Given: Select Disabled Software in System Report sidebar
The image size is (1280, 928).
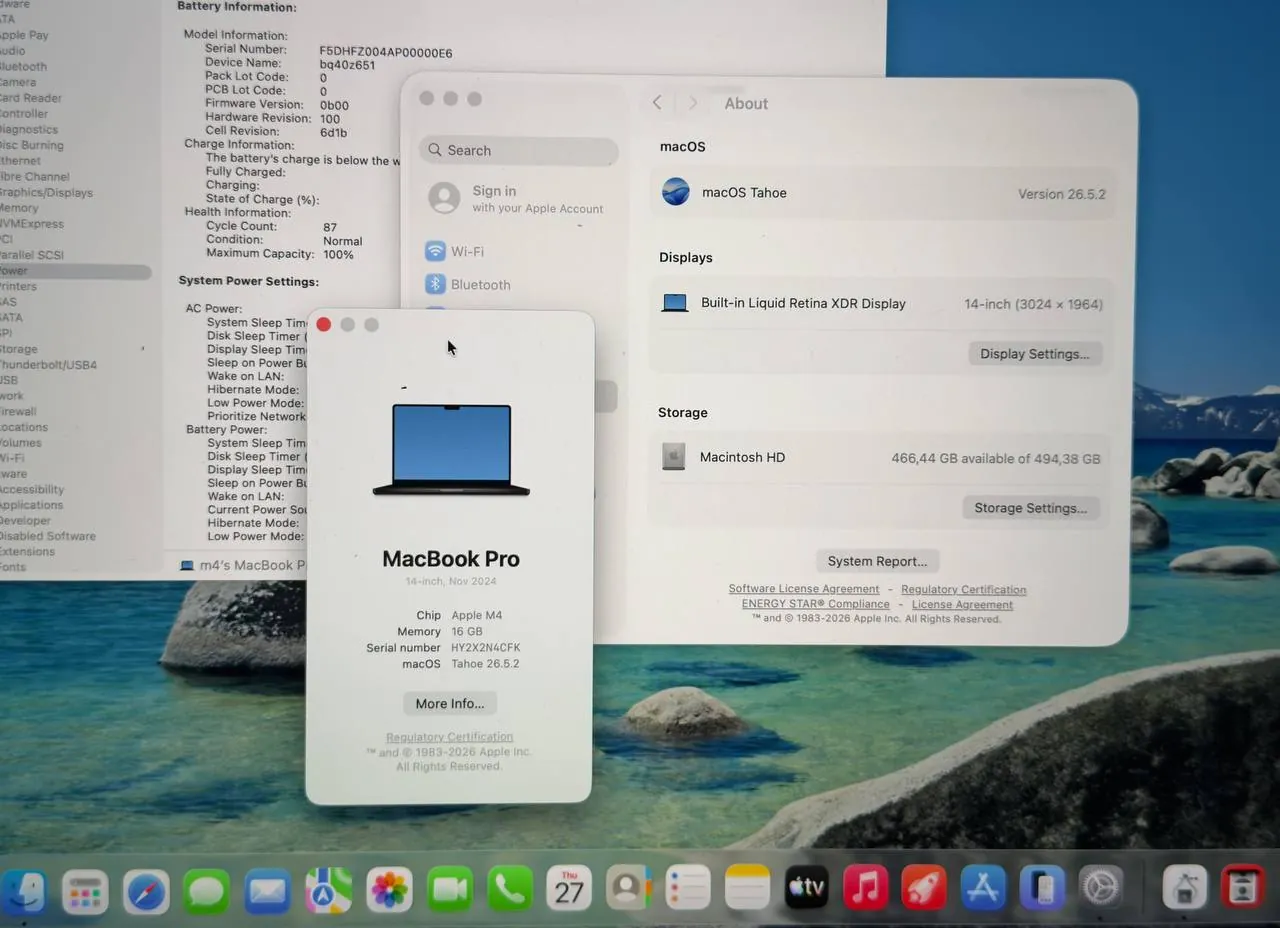Looking at the screenshot, I should pyautogui.click(x=48, y=536).
